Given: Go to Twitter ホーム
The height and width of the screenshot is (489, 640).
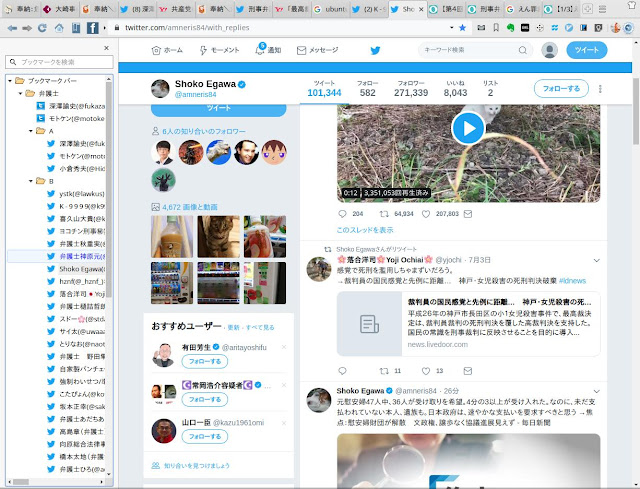Looking at the screenshot, I should pos(167,50).
